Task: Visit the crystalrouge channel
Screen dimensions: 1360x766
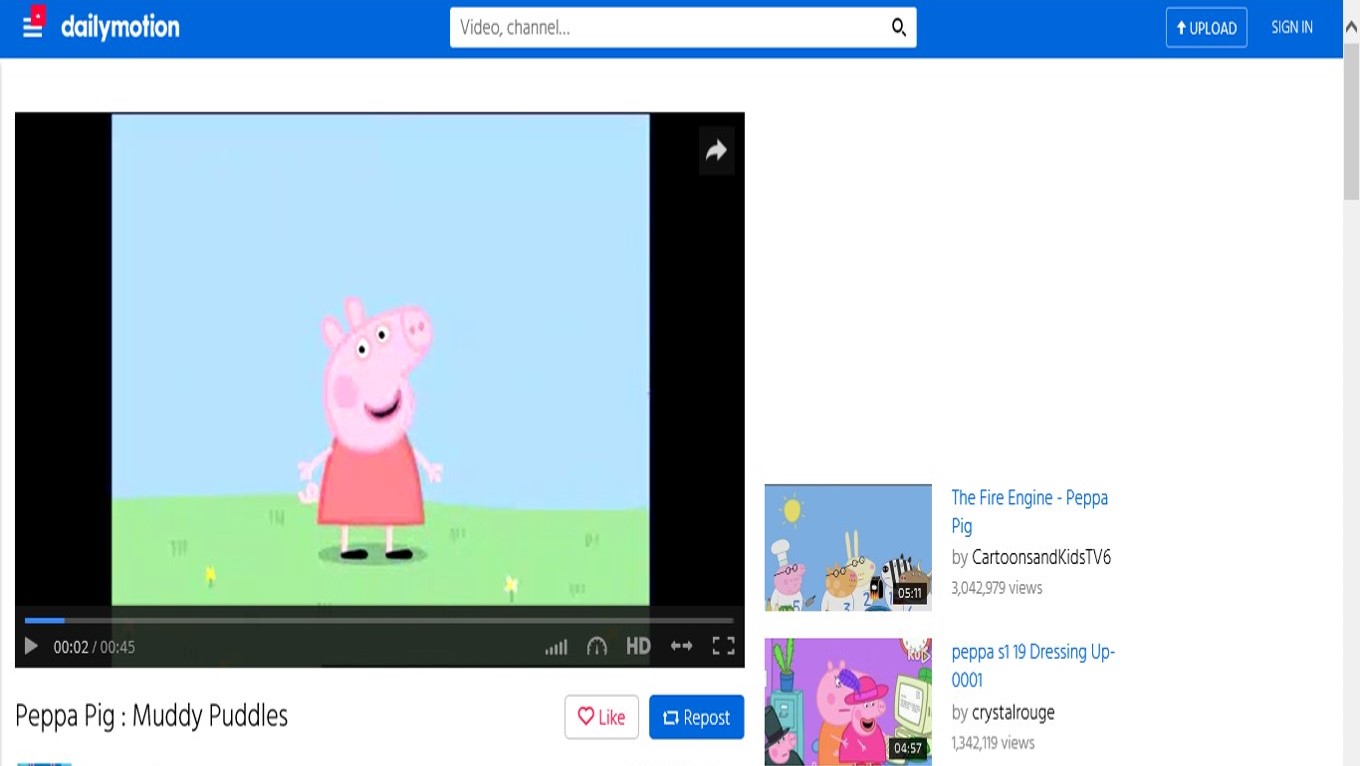Action: tap(1013, 712)
